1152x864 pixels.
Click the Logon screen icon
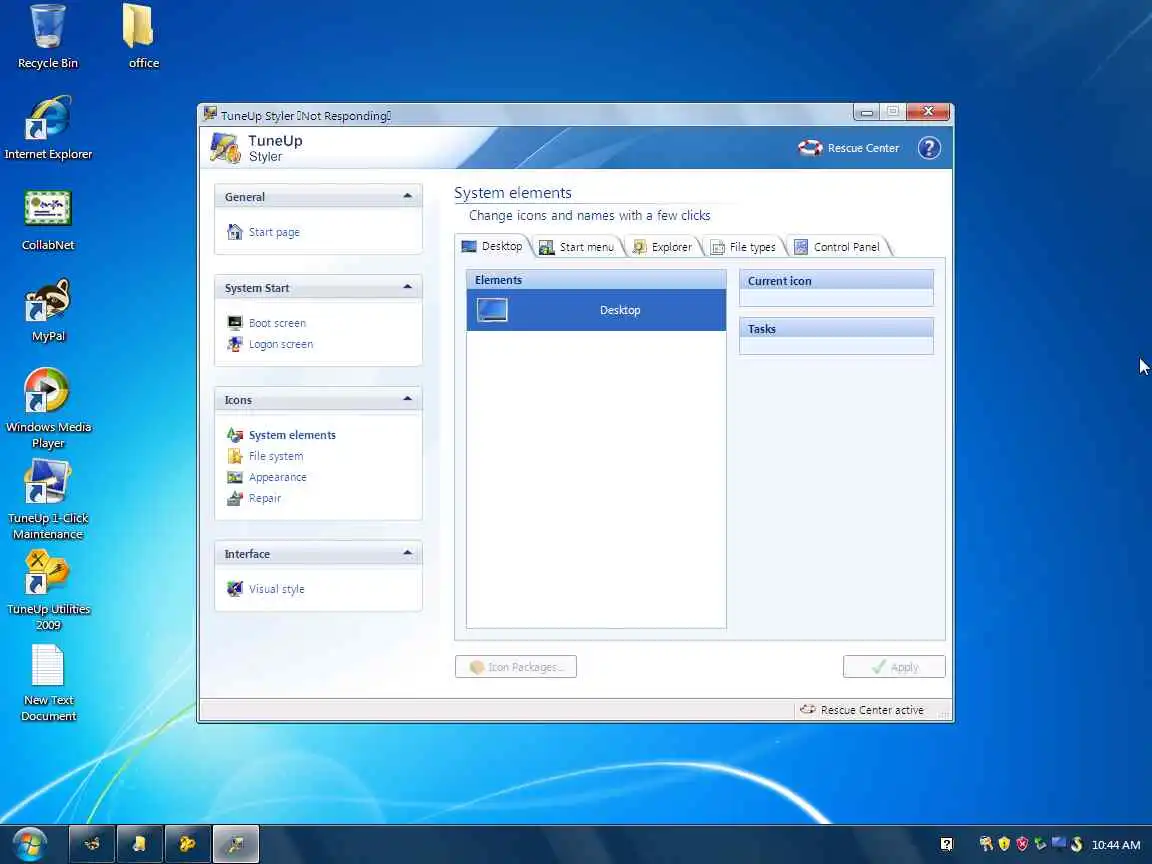[234, 344]
